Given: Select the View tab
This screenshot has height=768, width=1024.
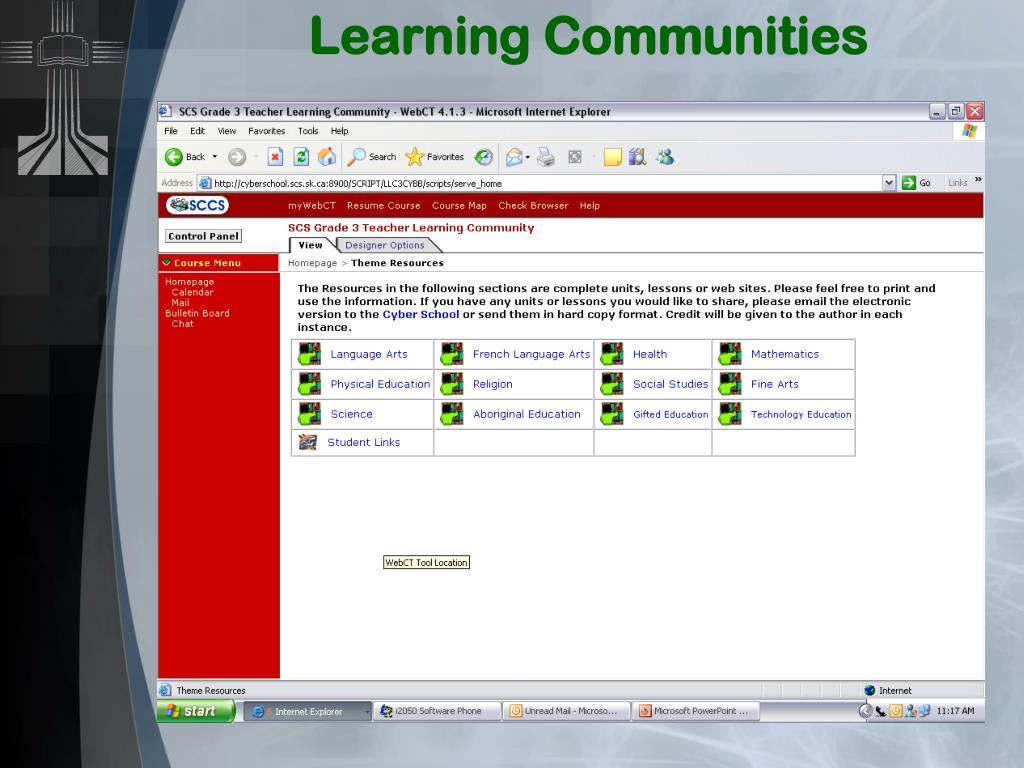Looking at the screenshot, I should (x=310, y=245).
